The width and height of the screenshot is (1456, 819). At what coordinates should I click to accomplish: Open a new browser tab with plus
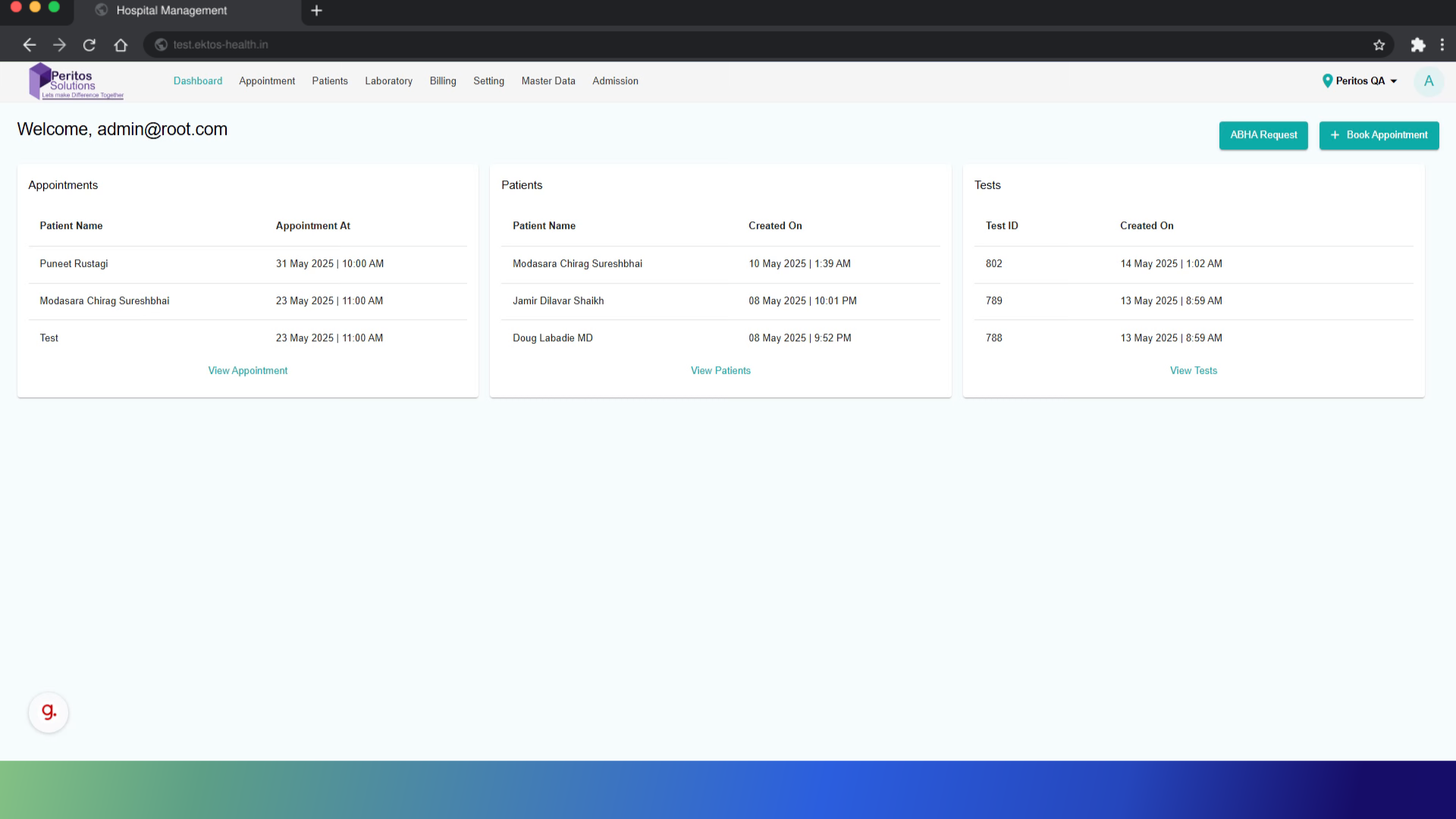[x=317, y=11]
